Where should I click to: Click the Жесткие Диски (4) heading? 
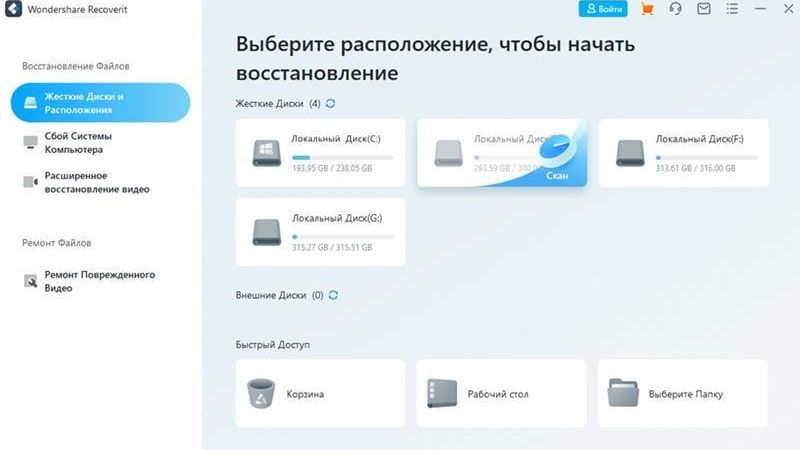click(278, 104)
